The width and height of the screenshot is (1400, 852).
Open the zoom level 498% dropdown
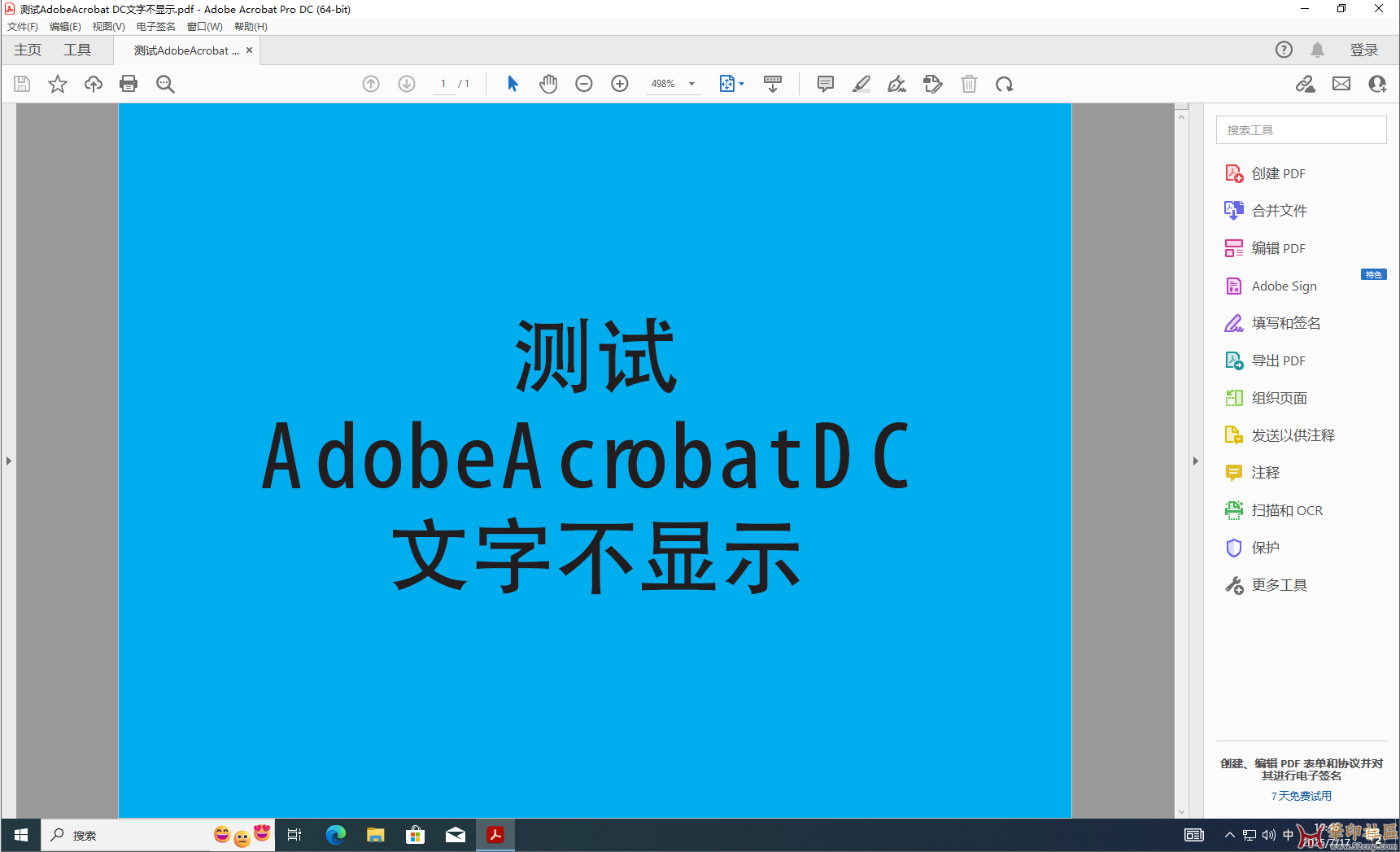point(673,84)
